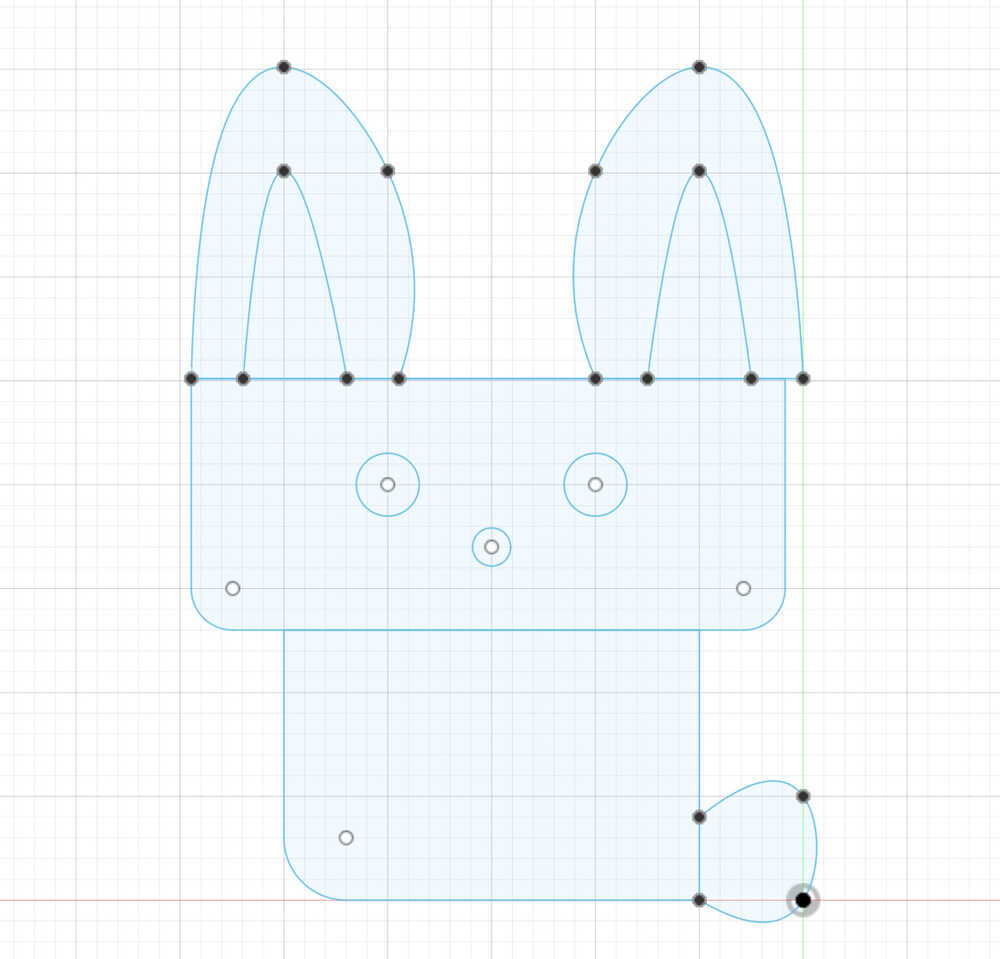Click the left inner ear's peak point
Screen dimensions: 1000x959
click(284, 171)
